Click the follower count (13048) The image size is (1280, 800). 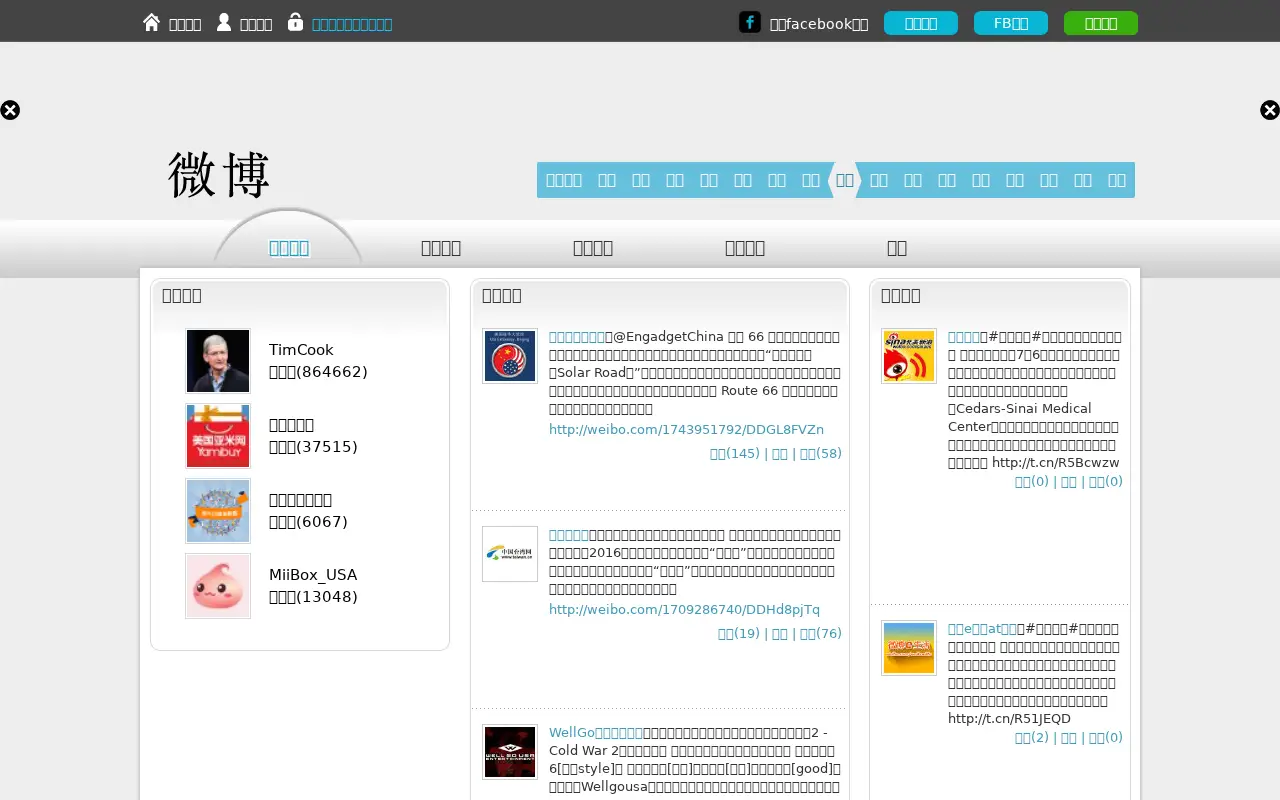click(x=313, y=597)
